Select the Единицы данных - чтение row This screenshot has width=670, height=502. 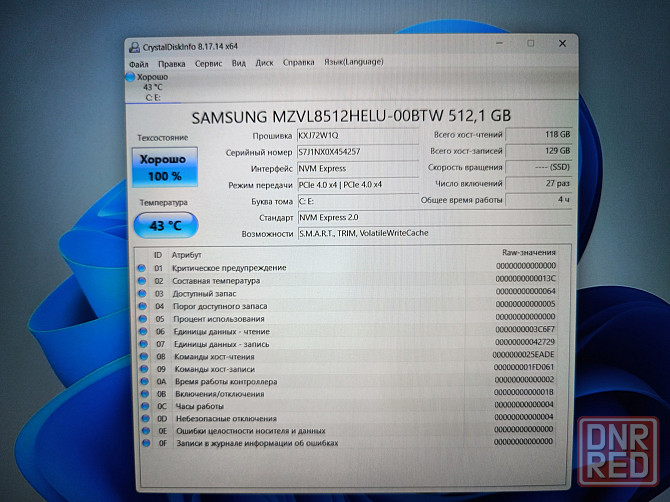point(347,331)
